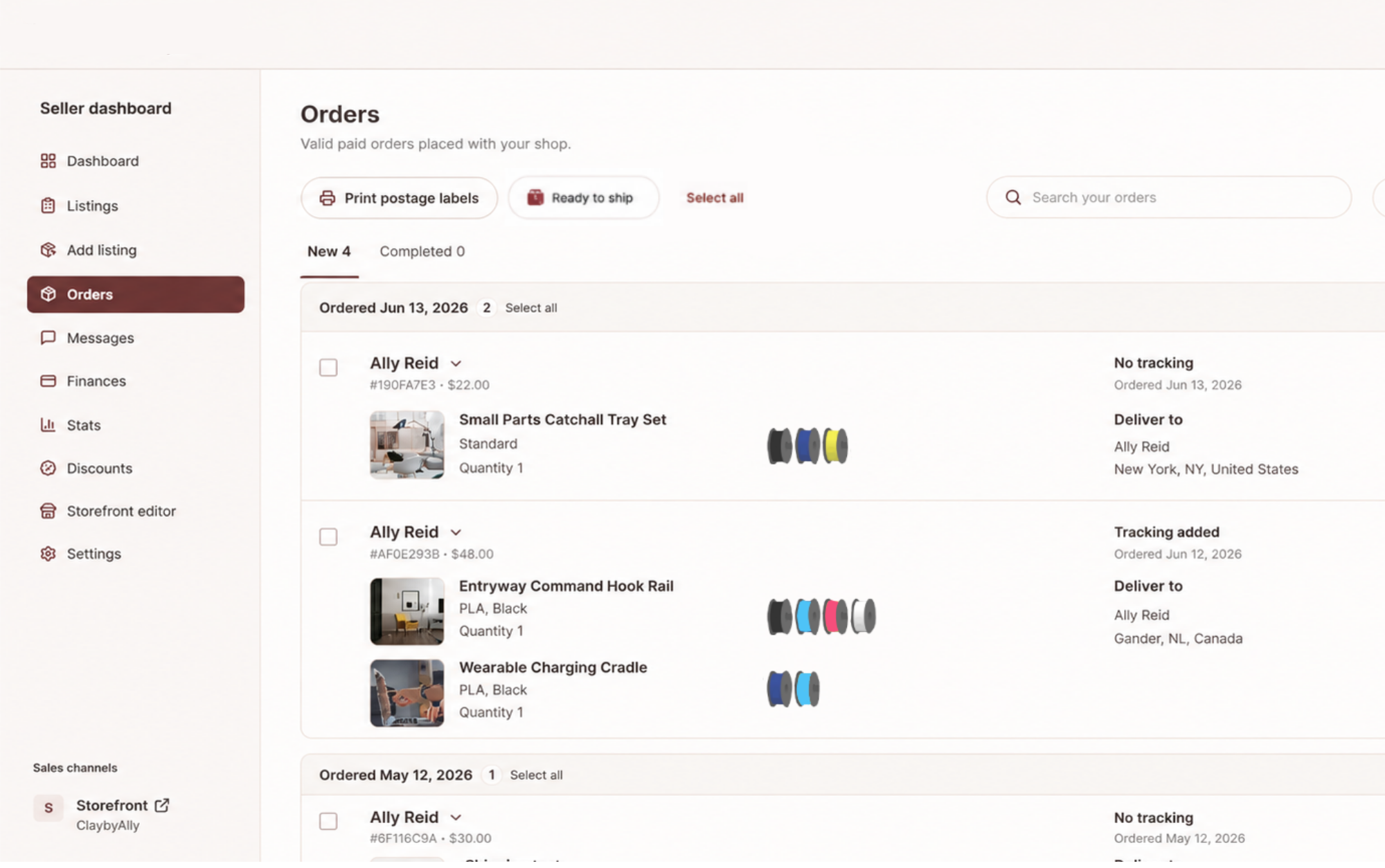Click the Orders package icon

click(48, 294)
